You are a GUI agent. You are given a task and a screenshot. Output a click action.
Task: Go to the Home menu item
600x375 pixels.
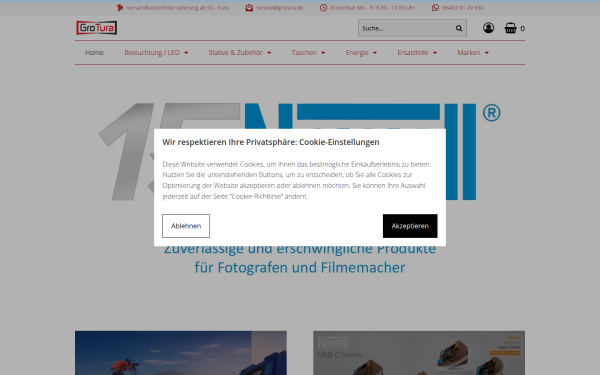tap(95, 52)
